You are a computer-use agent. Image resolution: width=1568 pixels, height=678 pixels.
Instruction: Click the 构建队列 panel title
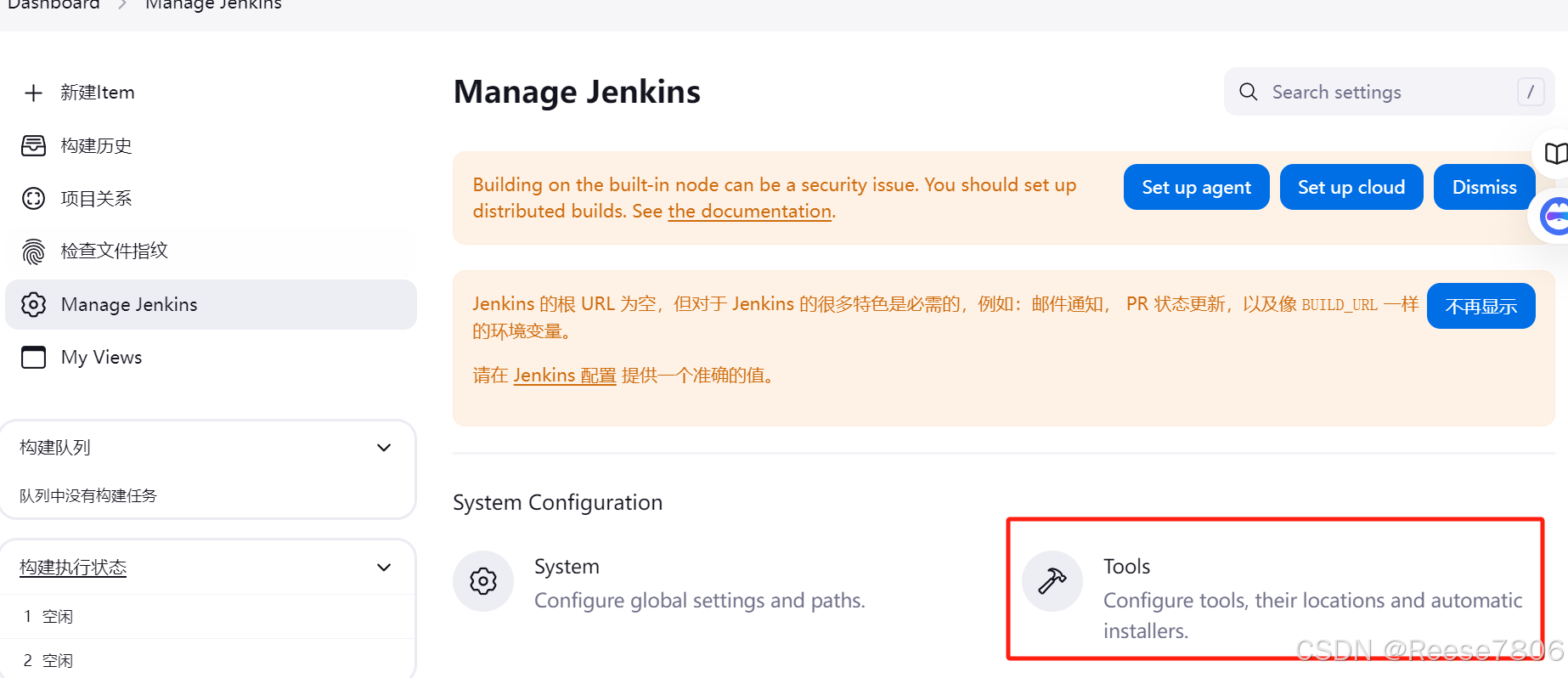click(x=55, y=448)
